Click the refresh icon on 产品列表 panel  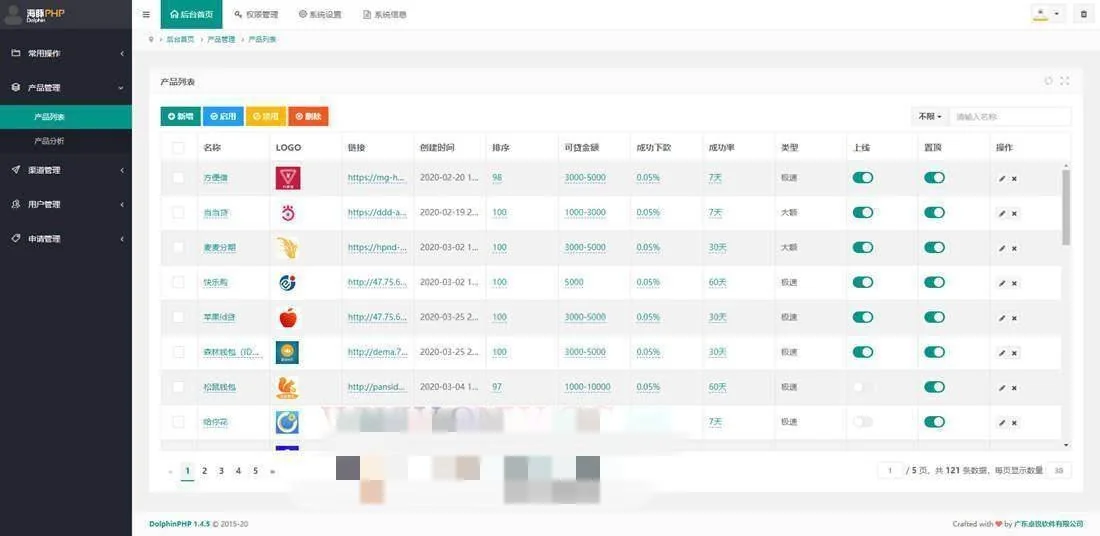1048,81
